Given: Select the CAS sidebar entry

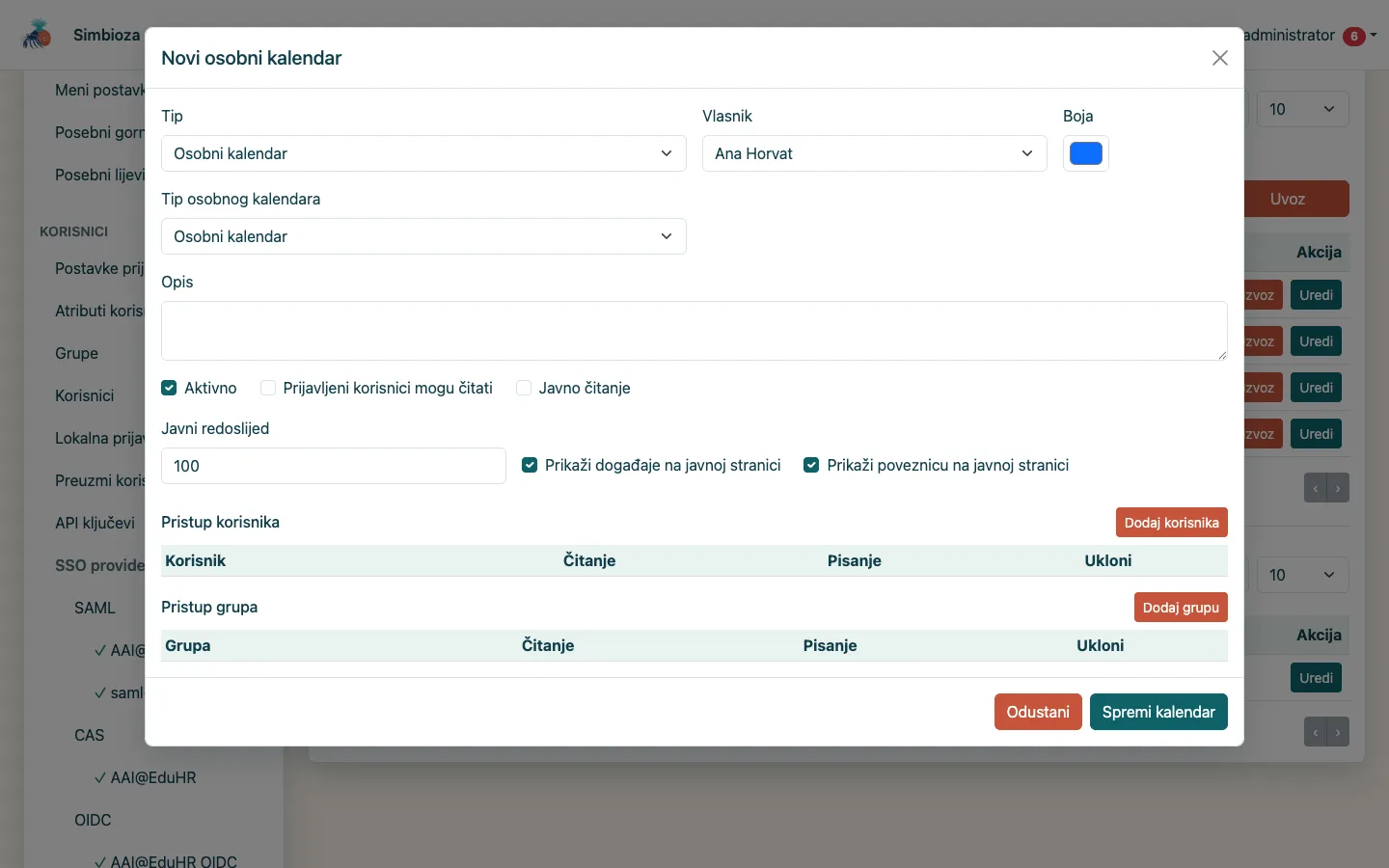Looking at the screenshot, I should click(x=89, y=735).
